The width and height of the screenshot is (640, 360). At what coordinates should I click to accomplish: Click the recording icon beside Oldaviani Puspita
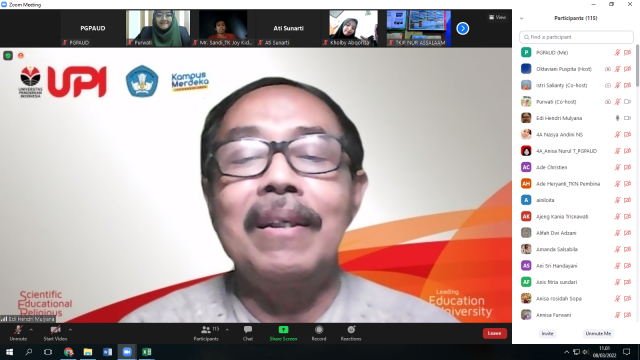[x=608, y=69]
